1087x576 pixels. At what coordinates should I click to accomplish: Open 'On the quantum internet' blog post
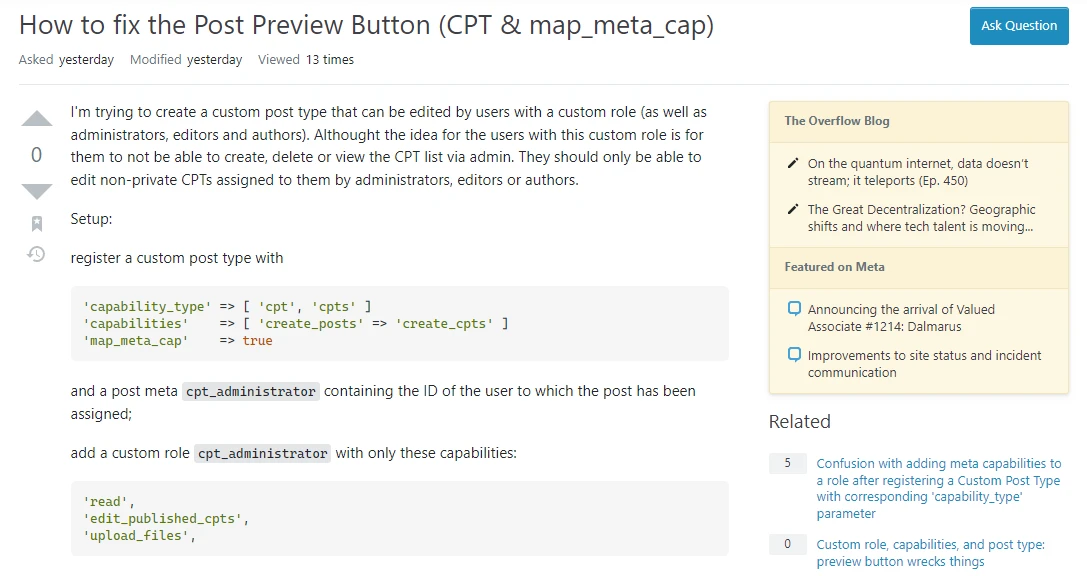coord(918,172)
